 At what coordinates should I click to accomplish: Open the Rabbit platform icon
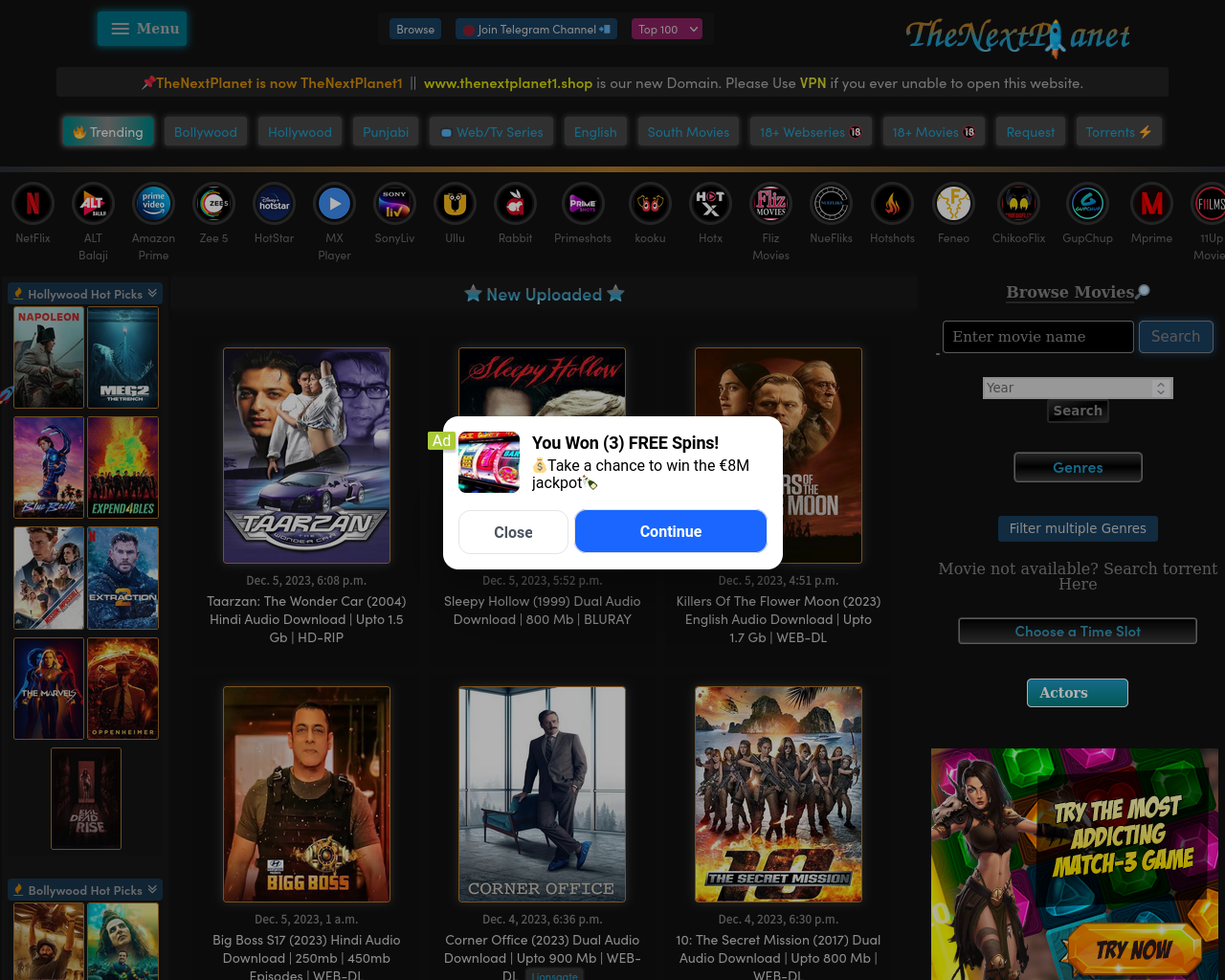tap(515, 203)
